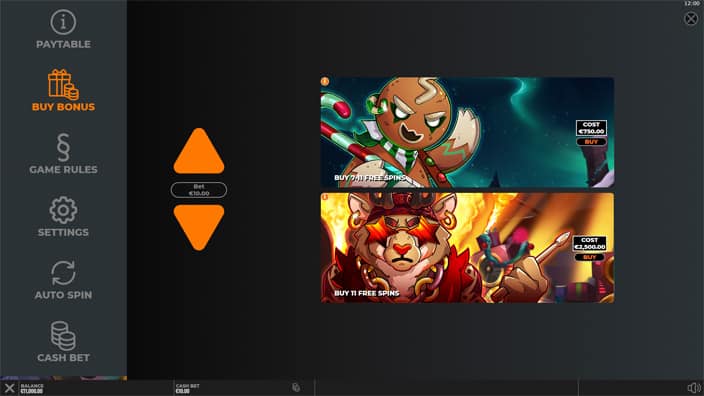Image resolution: width=704 pixels, height=396 pixels.
Task: Decrease bet with the orange down arrow
Action: [199, 227]
